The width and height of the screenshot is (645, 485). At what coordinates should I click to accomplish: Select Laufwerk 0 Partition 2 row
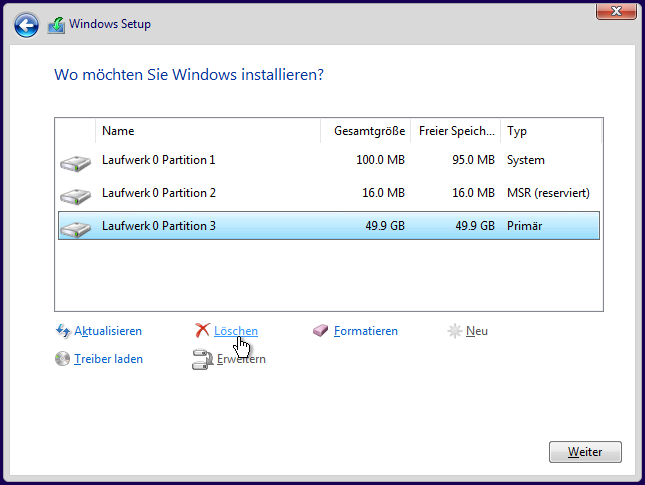tap(329, 193)
